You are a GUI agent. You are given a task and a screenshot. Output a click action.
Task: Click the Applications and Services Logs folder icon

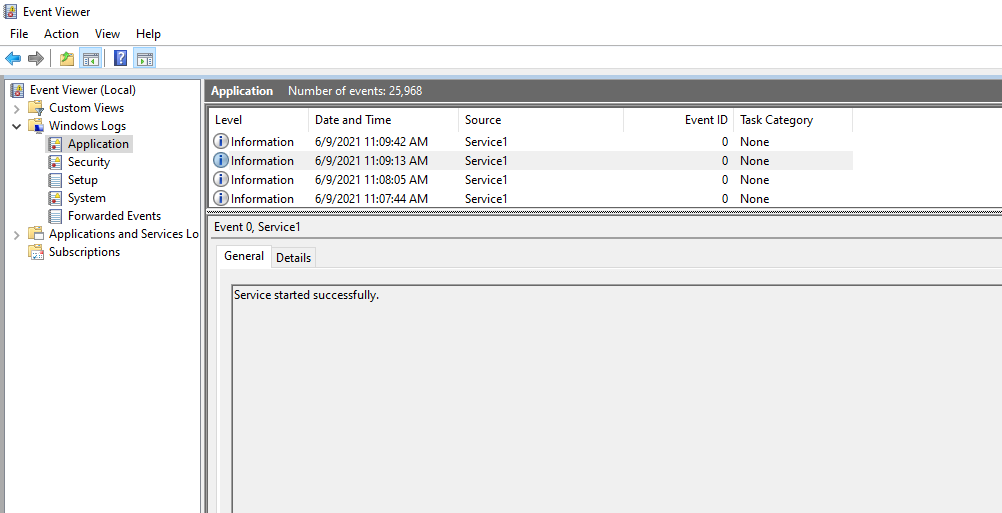point(36,234)
